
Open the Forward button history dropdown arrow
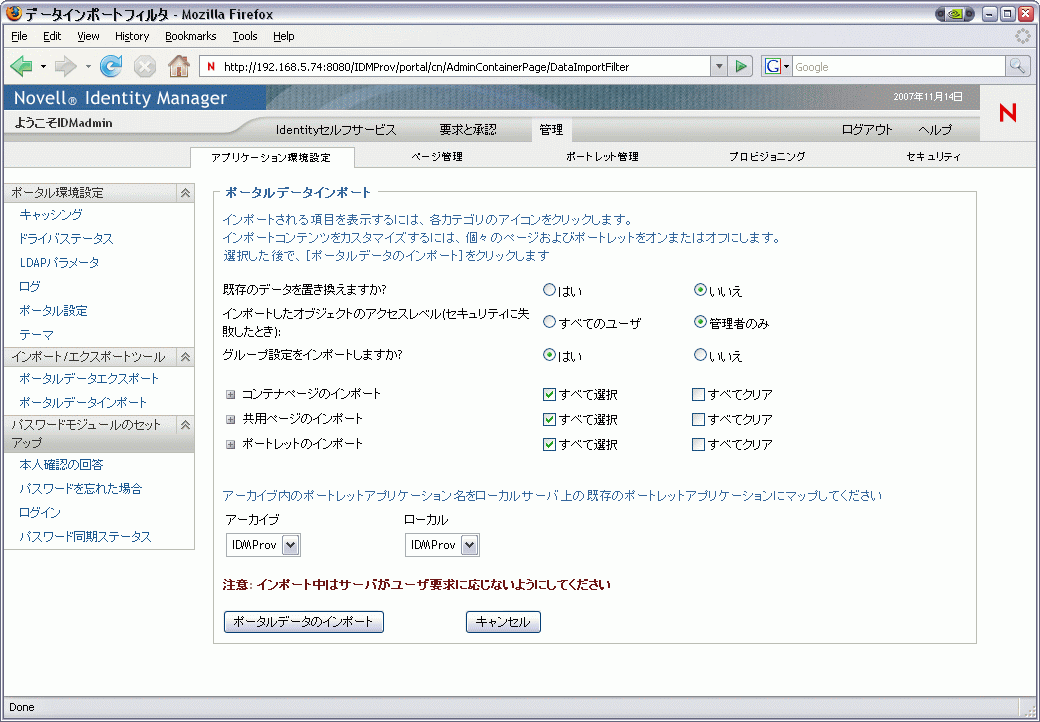point(88,66)
